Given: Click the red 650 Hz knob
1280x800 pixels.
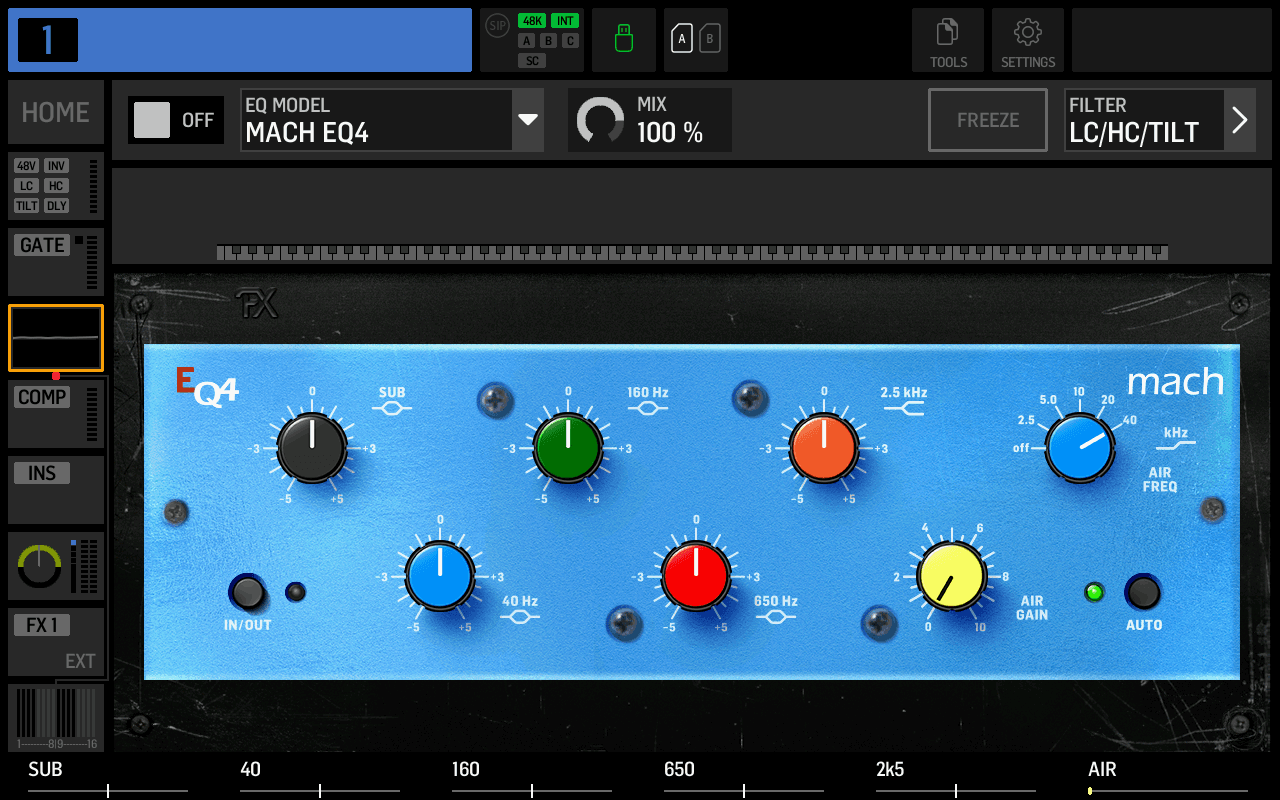Looking at the screenshot, I should point(696,576).
